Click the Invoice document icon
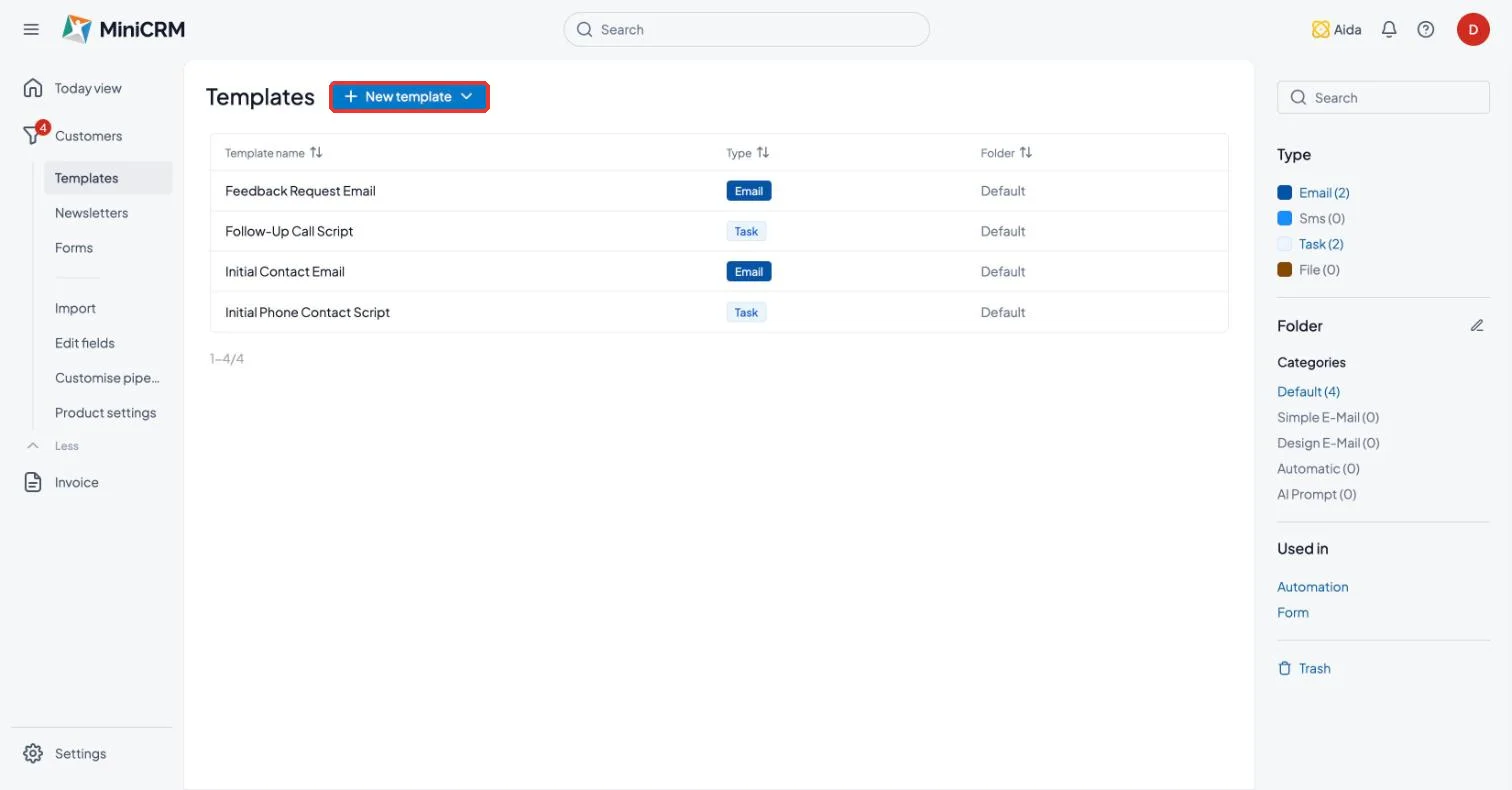Viewport: 1512px width, 790px height. tap(33, 482)
